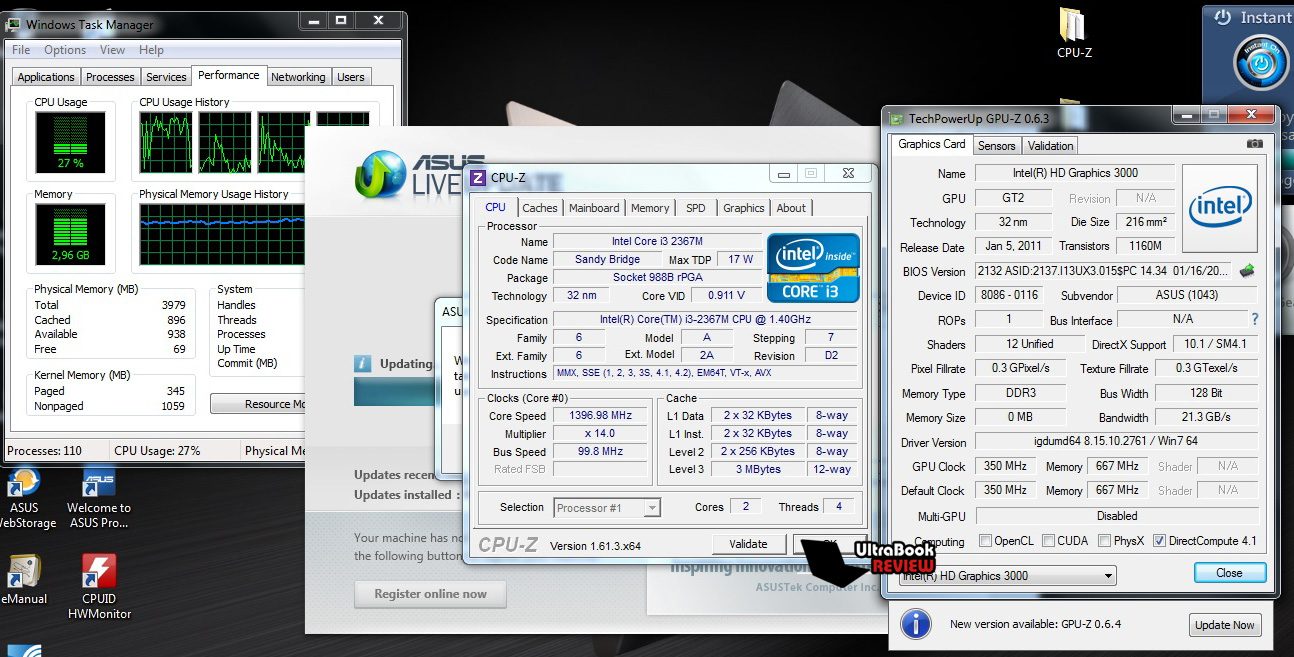
Task: Click the Bandwidth value 21.3 GB/s
Action: [1208, 418]
